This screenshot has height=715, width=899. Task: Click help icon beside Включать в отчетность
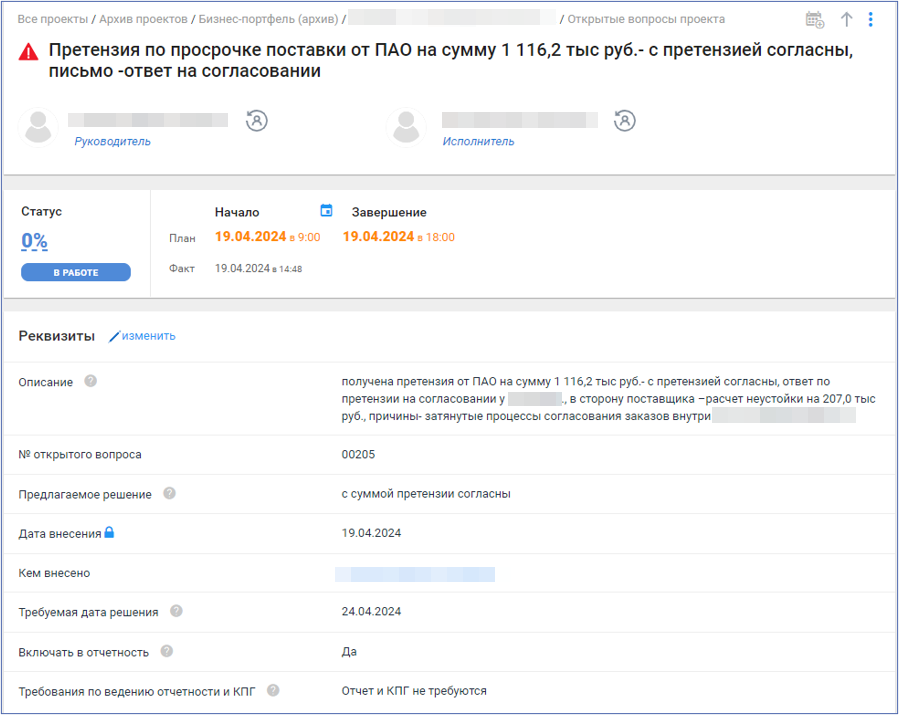click(167, 651)
